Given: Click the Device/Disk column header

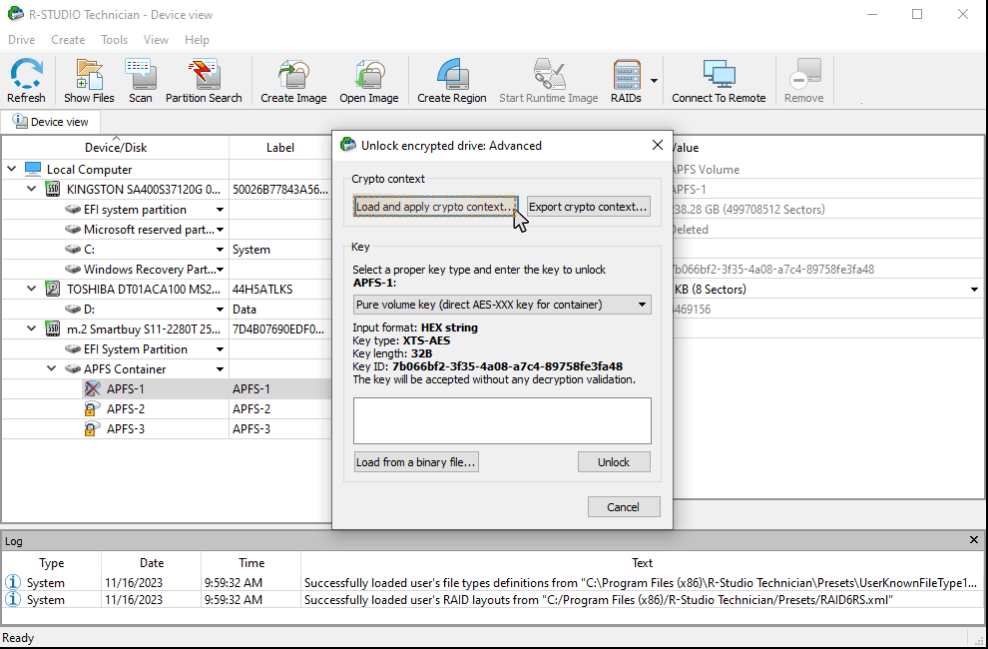Looking at the screenshot, I should 116,147.
